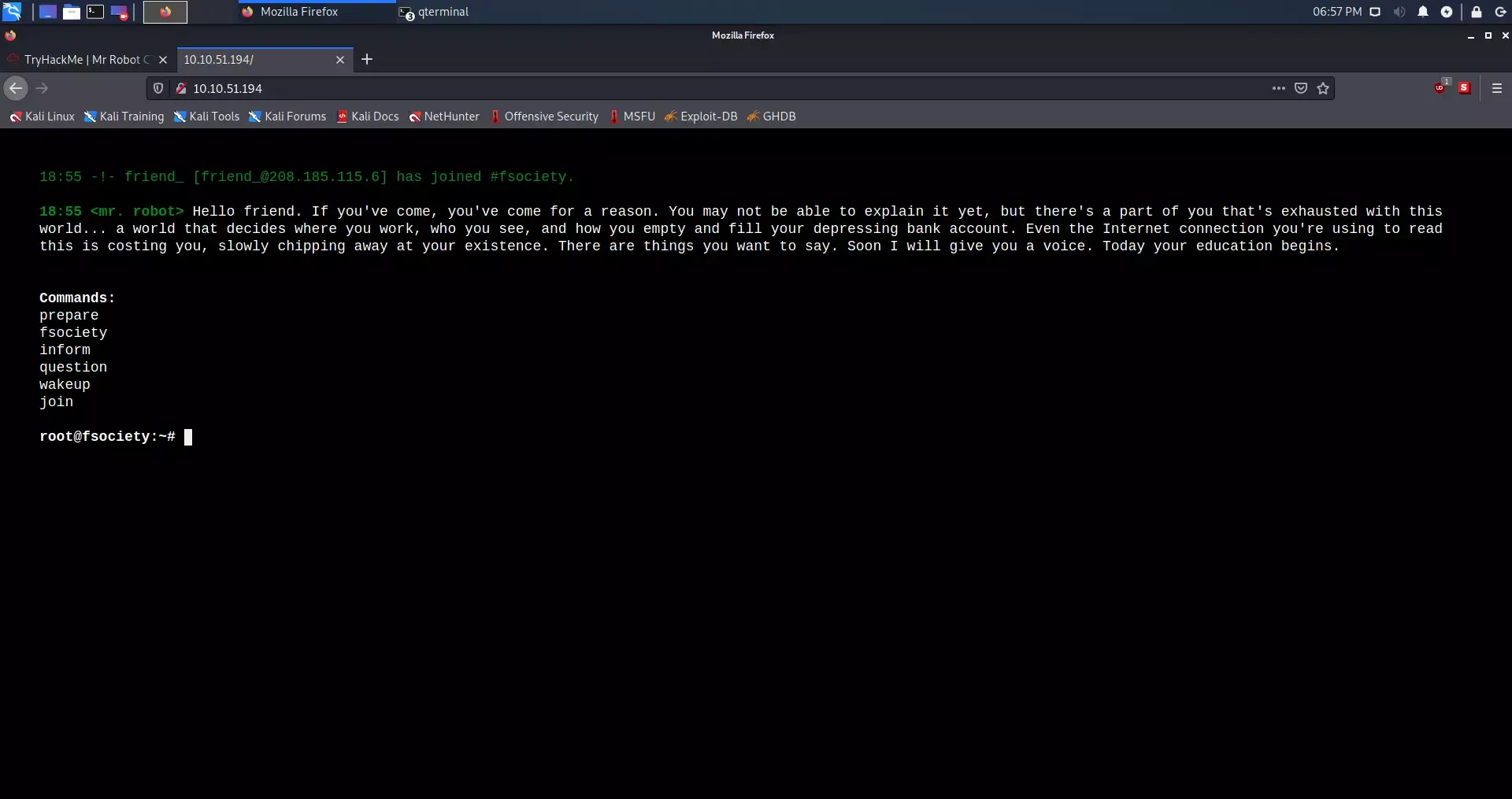The height and width of the screenshot is (799, 1512).
Task: Lock the screen with the padlock icon
Action: (x=1477, y=12)
